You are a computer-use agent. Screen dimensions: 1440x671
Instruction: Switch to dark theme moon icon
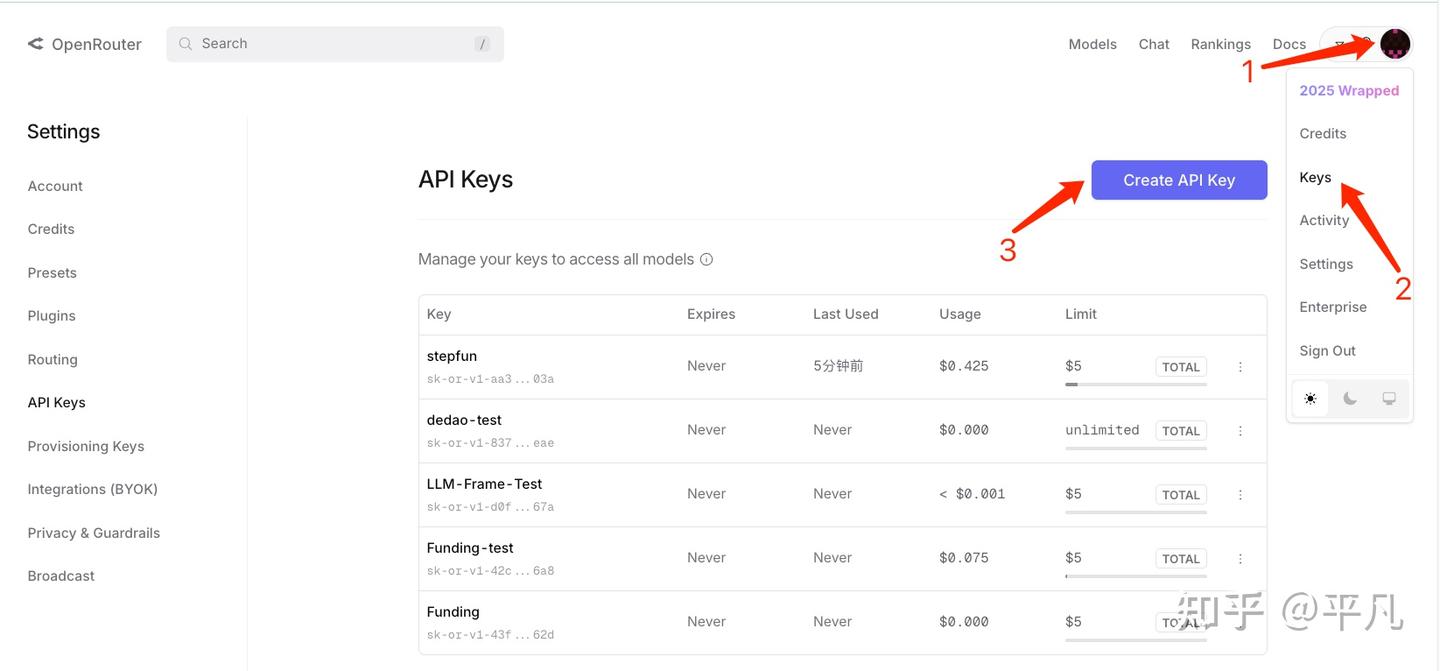coord(1350,398)
